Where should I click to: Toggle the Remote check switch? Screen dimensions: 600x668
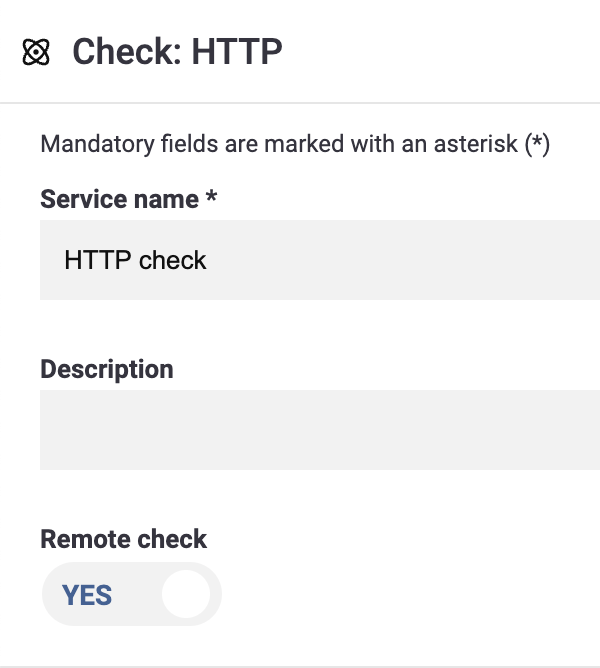(x=132, y=594)
